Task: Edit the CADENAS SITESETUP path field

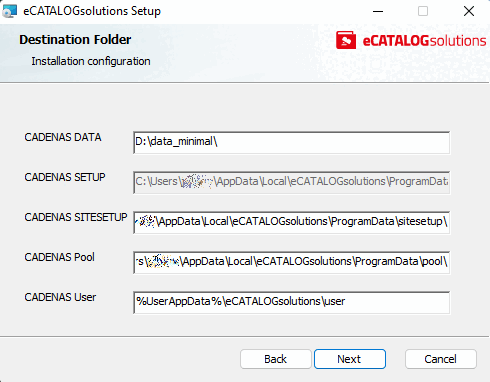Action: coord(292,222)
